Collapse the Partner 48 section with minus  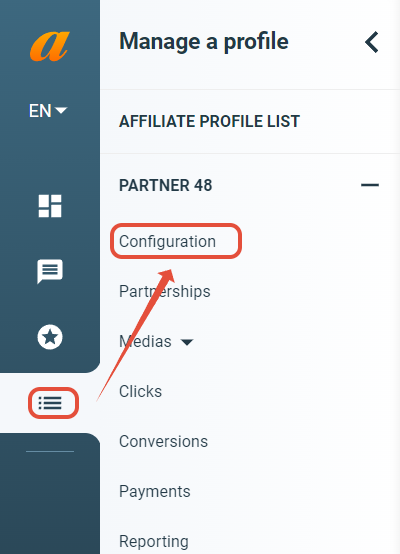point(370,185)
